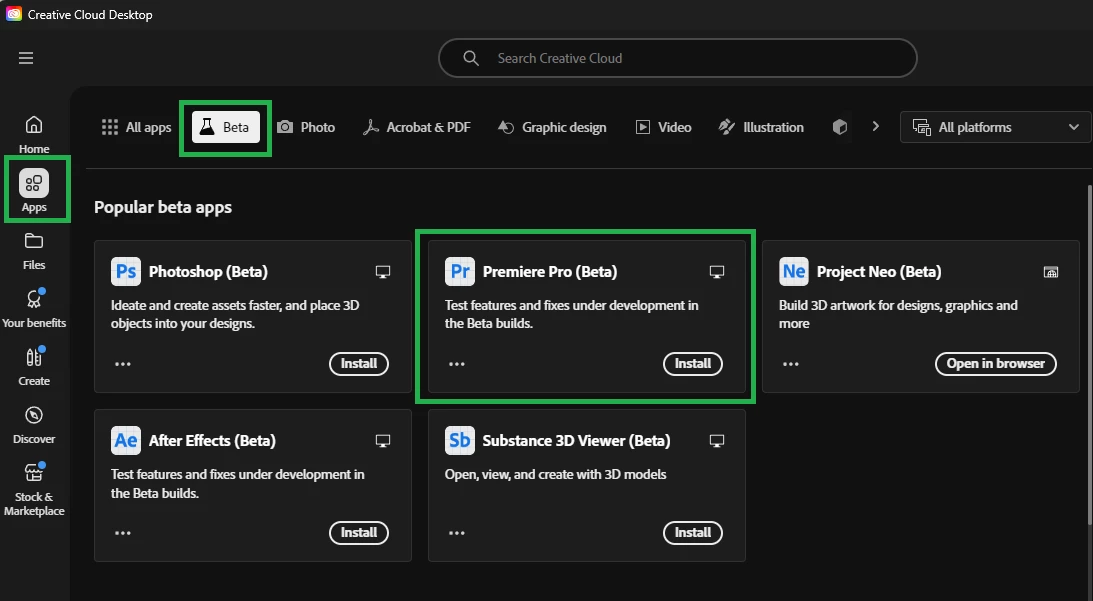Open Apps in the sidebar
1093x601 pixels.
click(x=33, y=190)
